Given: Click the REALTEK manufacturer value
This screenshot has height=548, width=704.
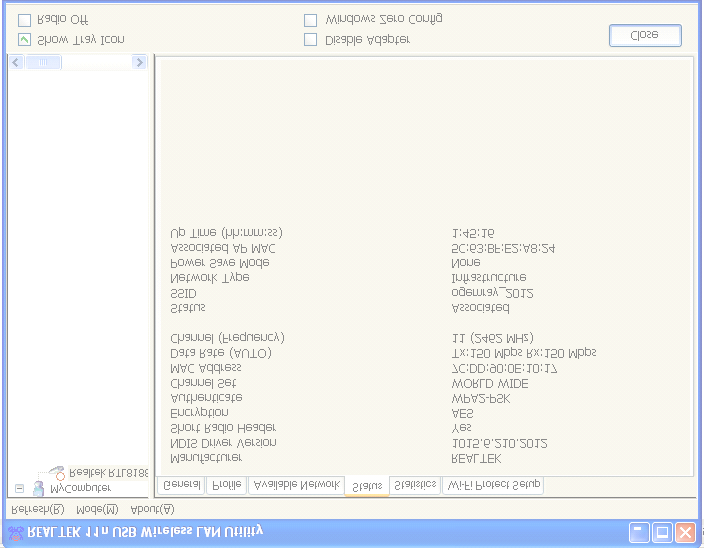Looking at the screenshot, I should click(x=476, y=459).
